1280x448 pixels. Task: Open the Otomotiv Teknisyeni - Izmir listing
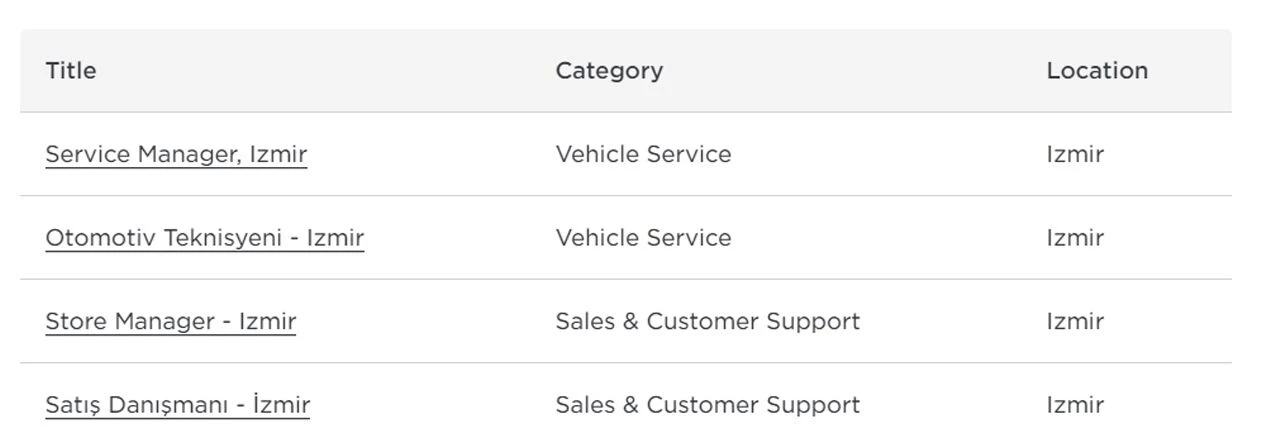pyautogui.click(x=204, y=238)
